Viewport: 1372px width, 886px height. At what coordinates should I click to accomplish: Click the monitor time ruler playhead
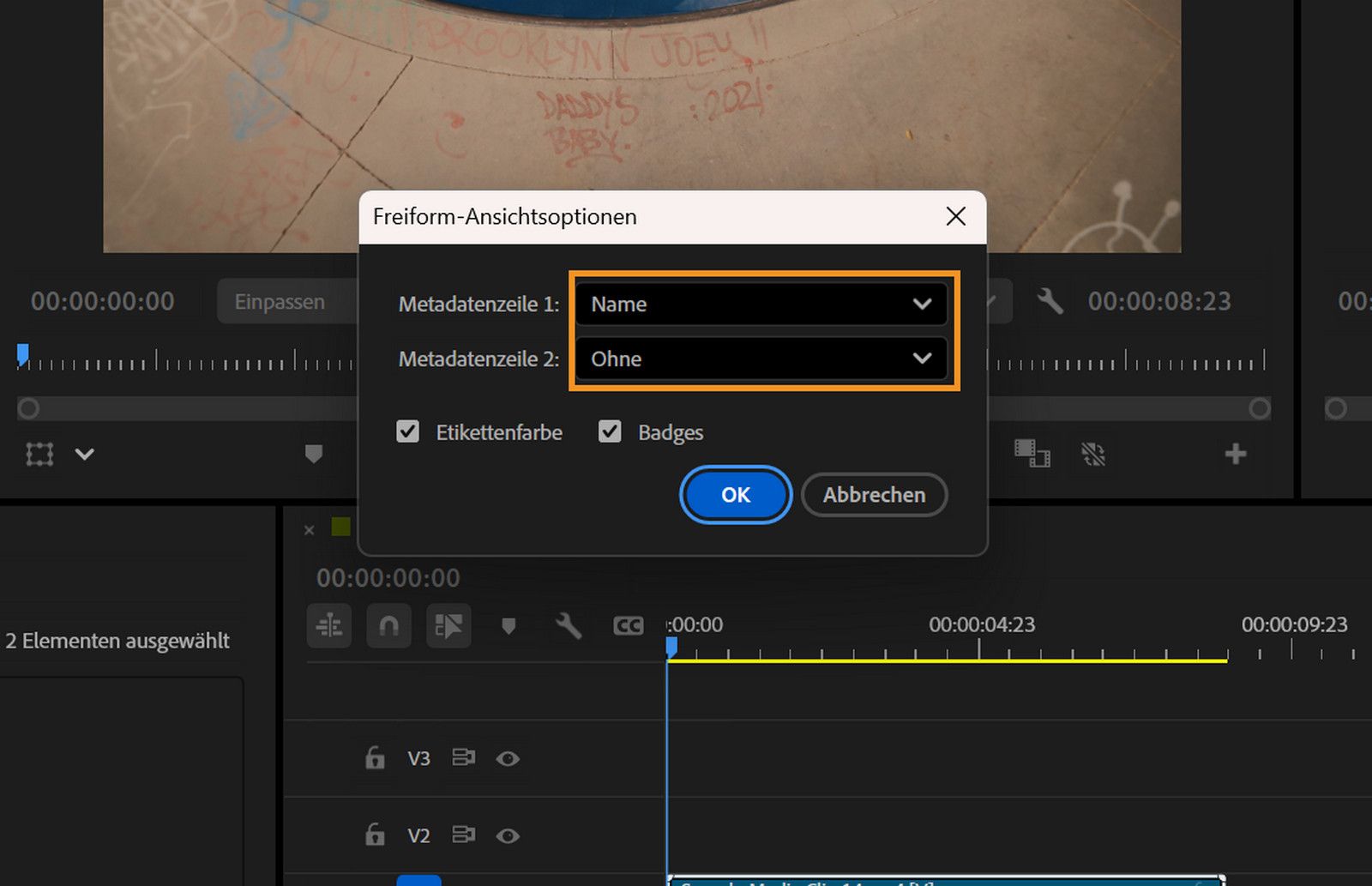pyautogui.click(x=23, y=353)
